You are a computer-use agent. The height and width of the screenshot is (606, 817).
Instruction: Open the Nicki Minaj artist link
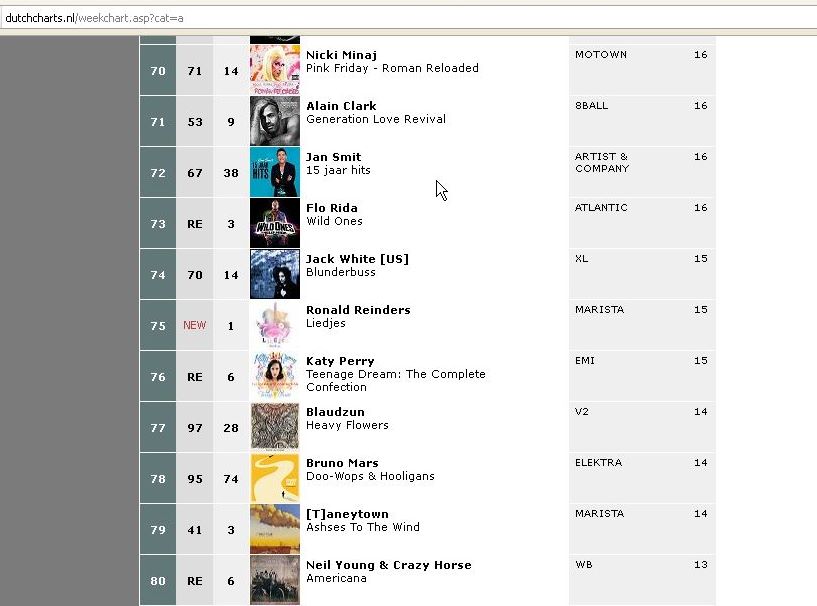tap(341, 55)
